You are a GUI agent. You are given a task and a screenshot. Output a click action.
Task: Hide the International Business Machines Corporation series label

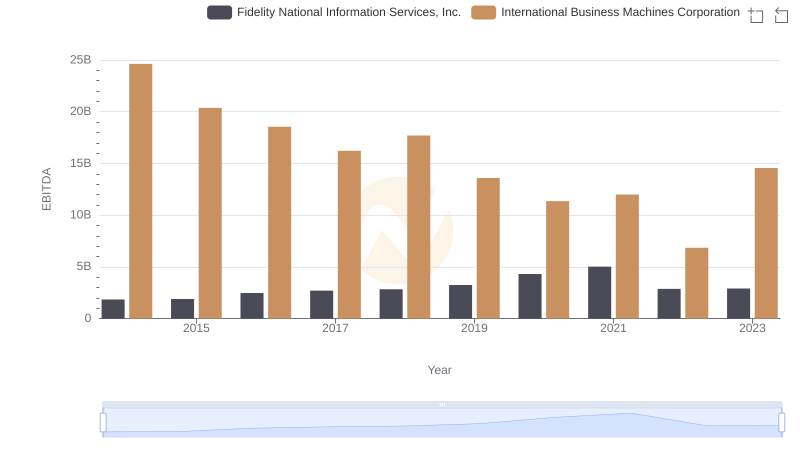(x=620, y=12)
